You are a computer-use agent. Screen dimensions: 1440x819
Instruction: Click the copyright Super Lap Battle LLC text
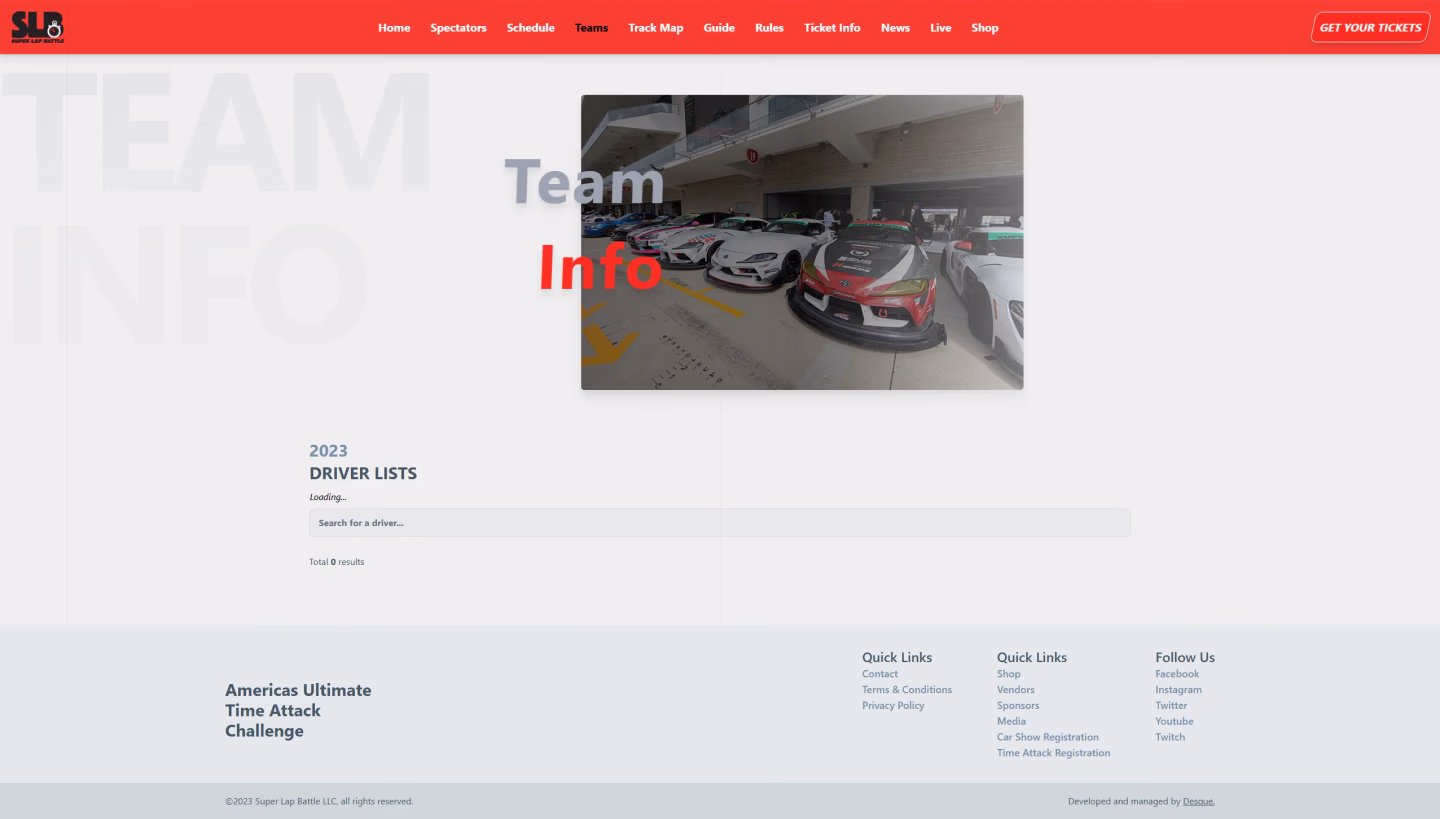(319, 801)
